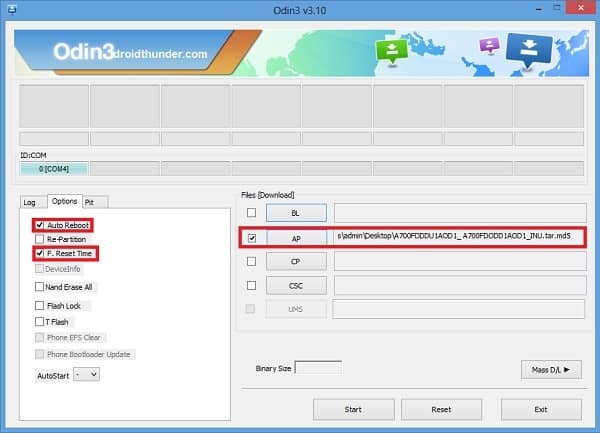Check the box beside the CSC button
Screen dimensions: 600x433
coord(251,285)
